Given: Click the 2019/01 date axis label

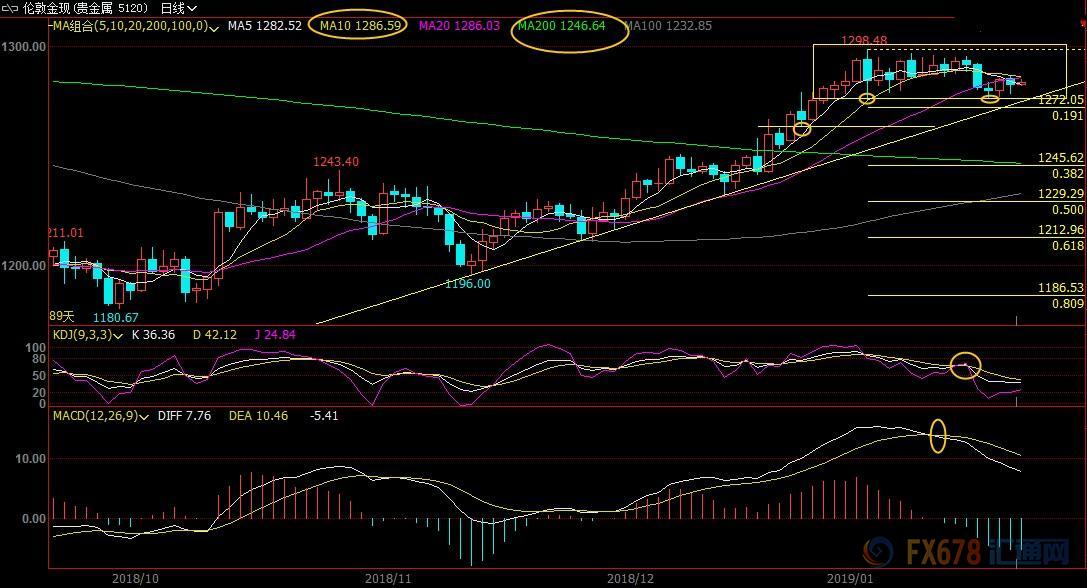Looking at the screenshot, I should 850,578.
